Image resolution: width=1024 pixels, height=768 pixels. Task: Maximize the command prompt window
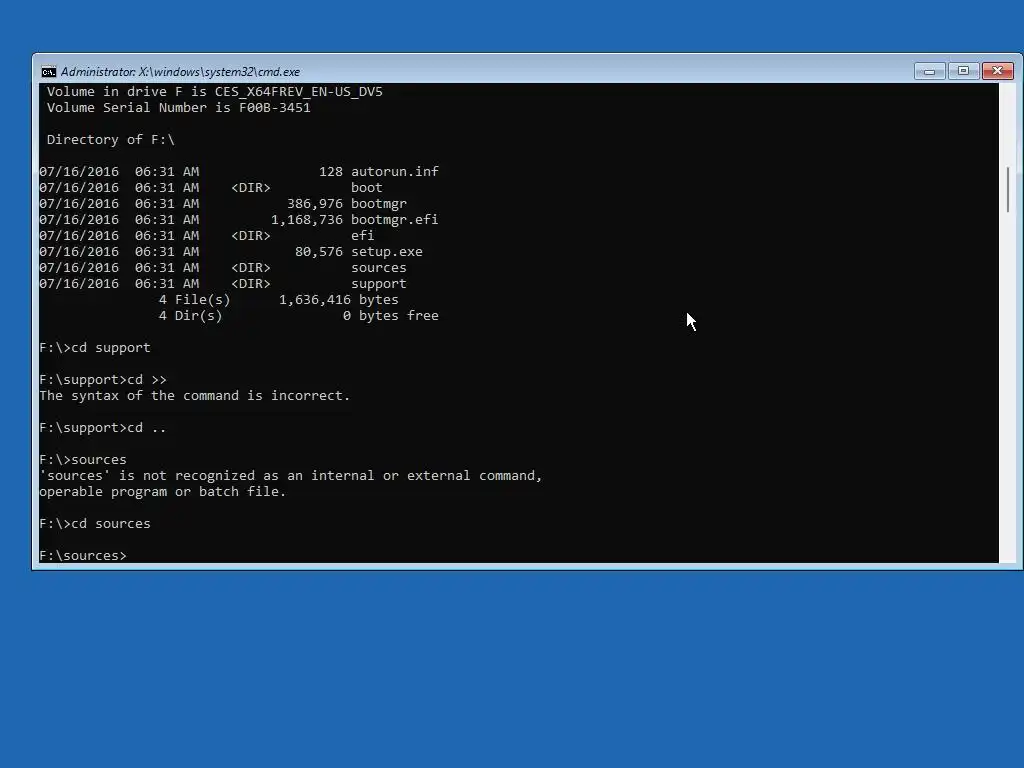tap(963, 71)
